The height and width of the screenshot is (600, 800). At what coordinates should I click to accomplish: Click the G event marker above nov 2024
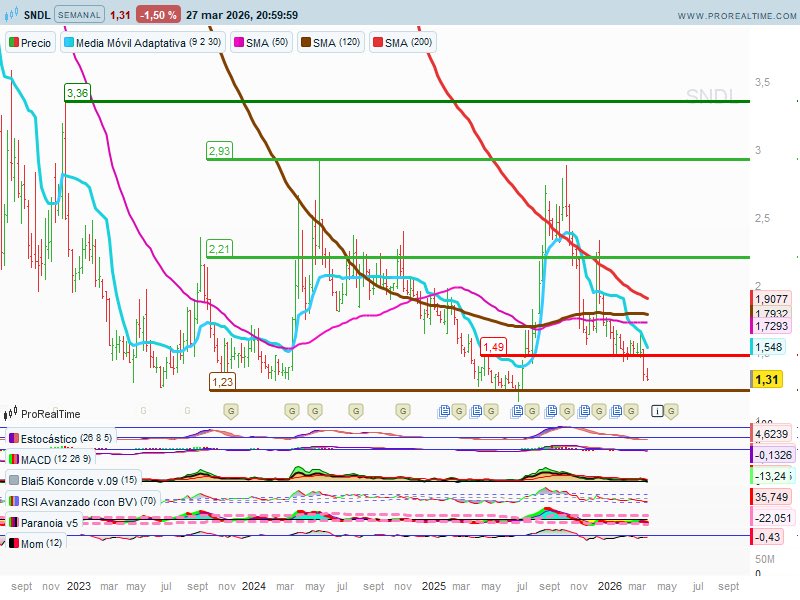[x=403, y=411]
